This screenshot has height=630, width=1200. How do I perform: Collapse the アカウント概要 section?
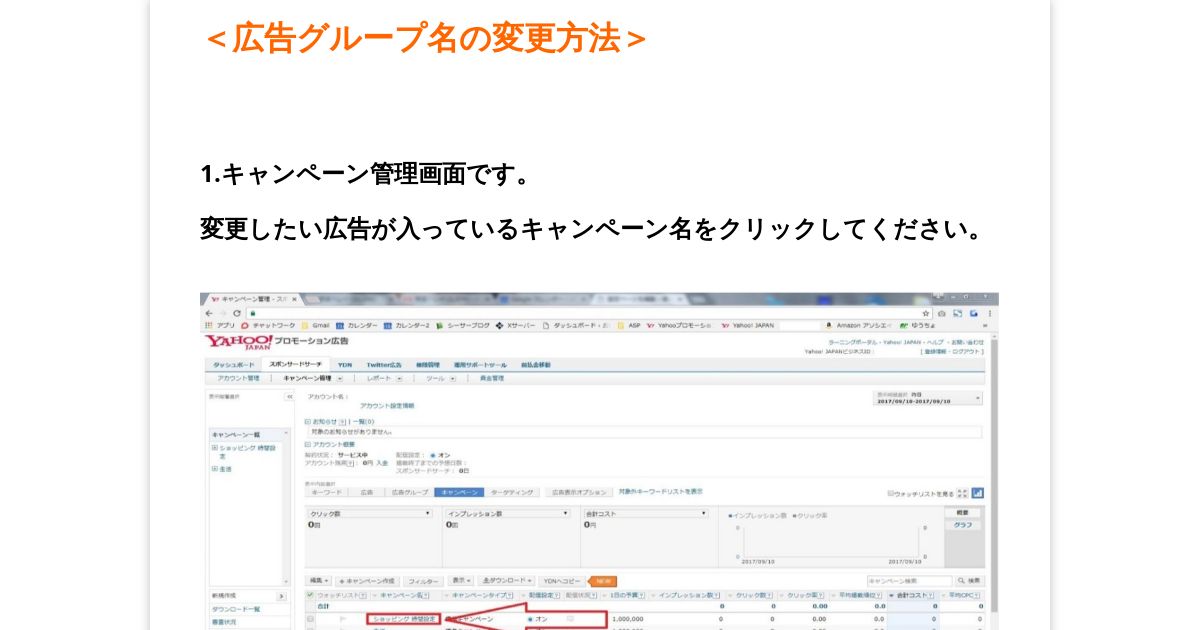pos(308,443)
